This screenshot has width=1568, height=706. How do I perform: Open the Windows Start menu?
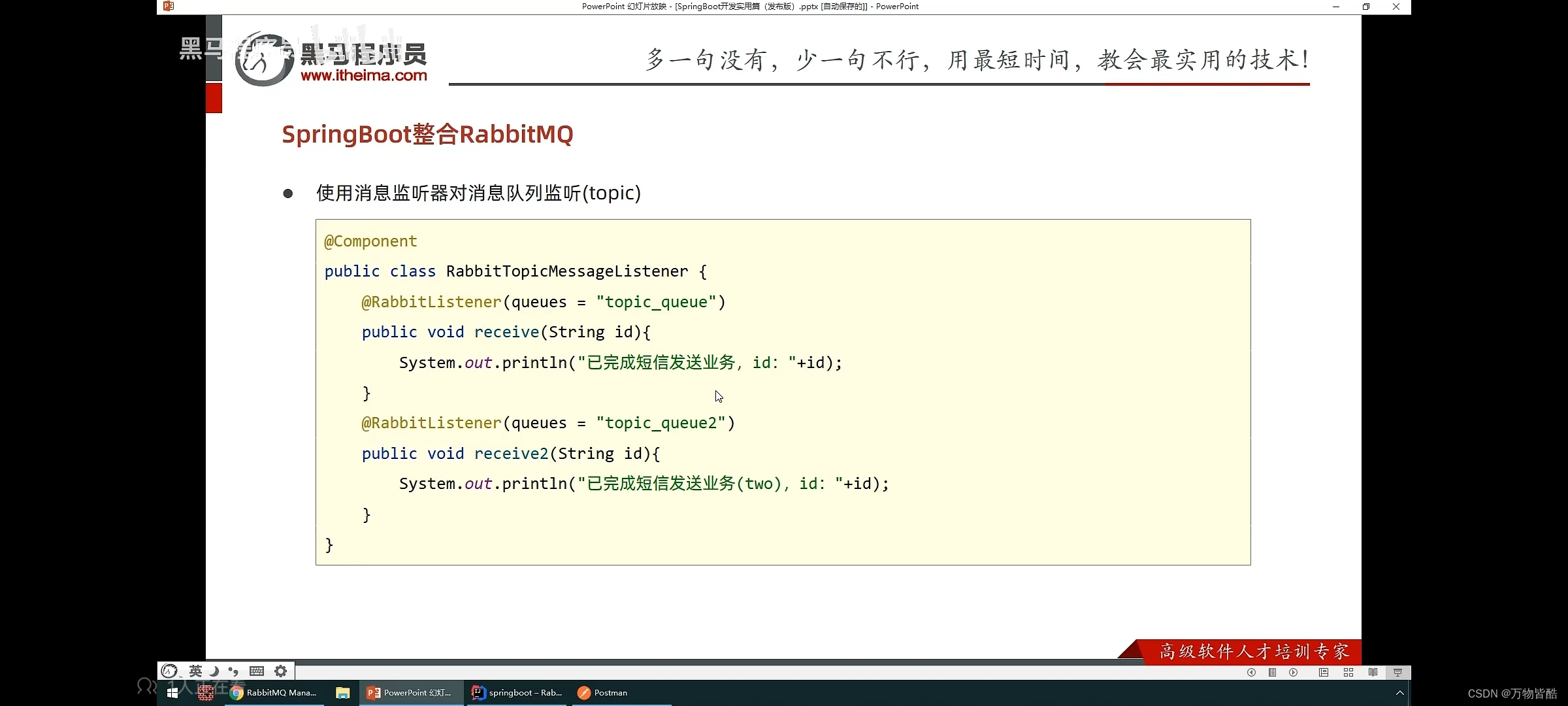point(172,692)
